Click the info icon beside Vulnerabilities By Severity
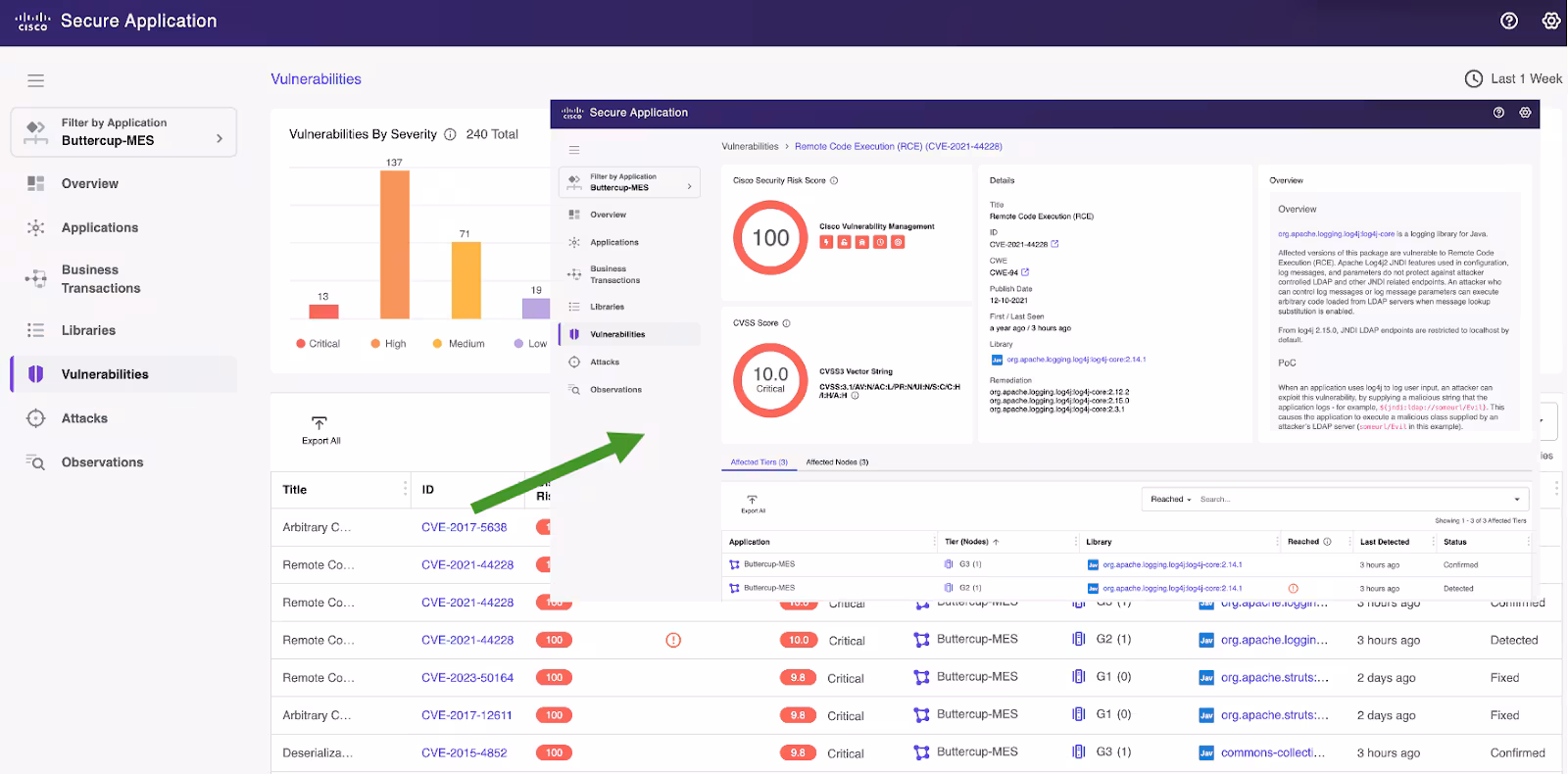1568x774 pixels. click(450, 135)
